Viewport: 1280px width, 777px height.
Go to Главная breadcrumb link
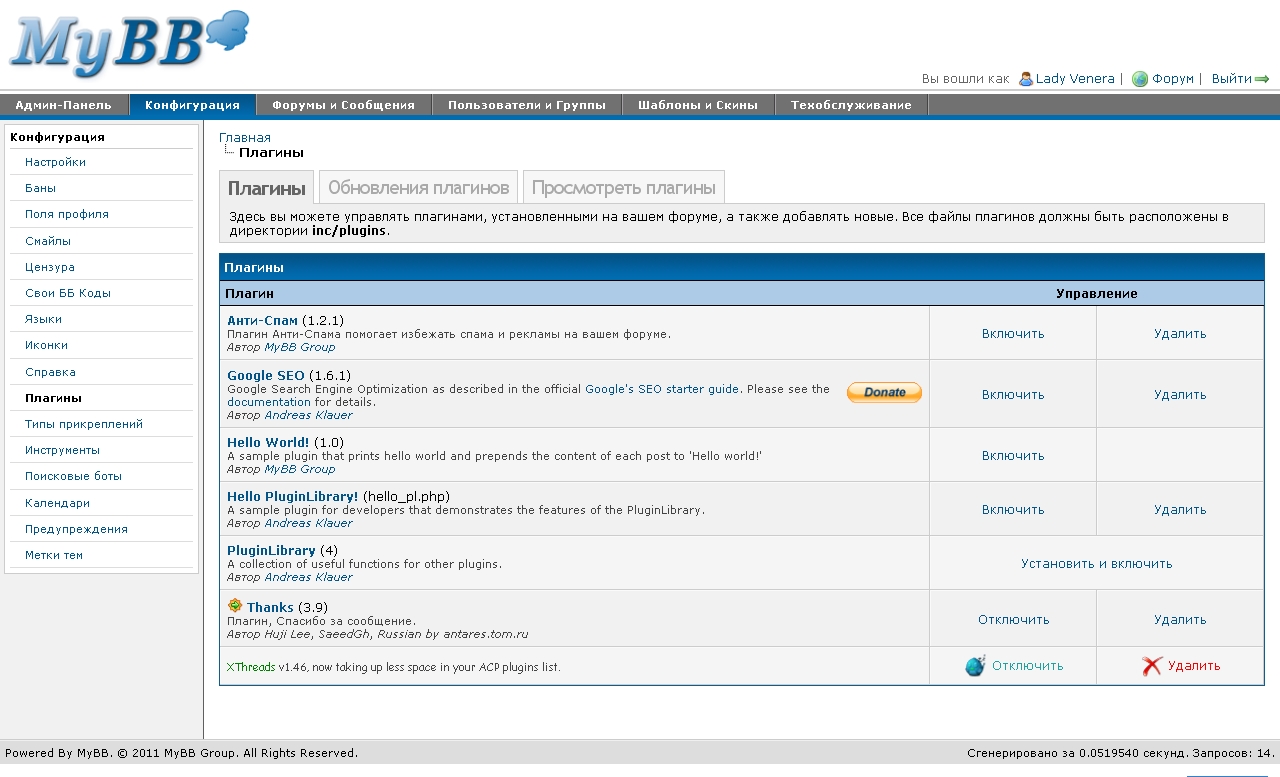(x=245, y=138)
